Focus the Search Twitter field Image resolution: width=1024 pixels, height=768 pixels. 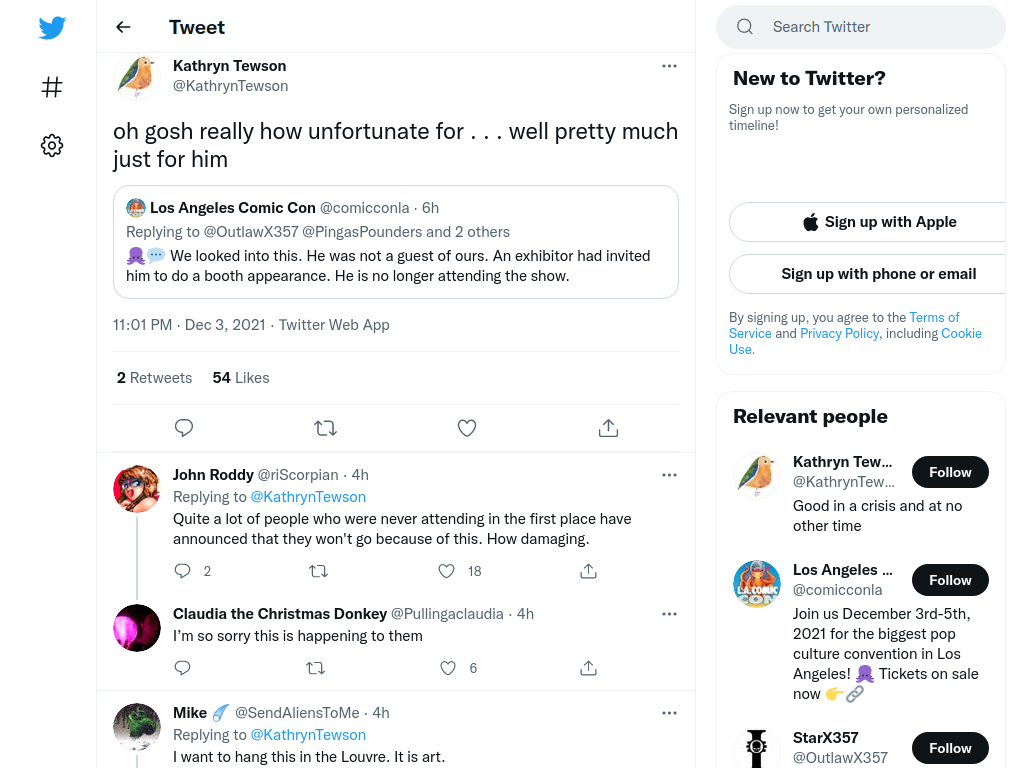pos(861,27)
